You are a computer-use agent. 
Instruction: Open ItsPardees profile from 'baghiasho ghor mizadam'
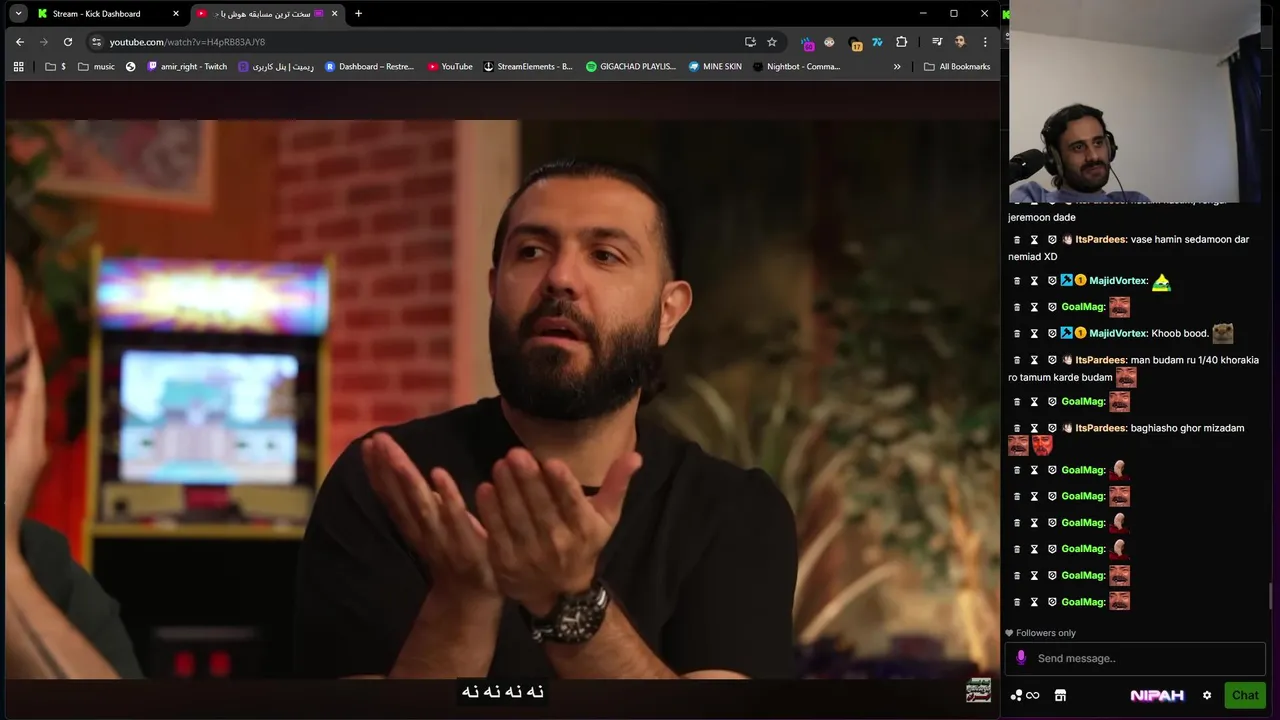pyautogui.click(x=1101, y=428)
